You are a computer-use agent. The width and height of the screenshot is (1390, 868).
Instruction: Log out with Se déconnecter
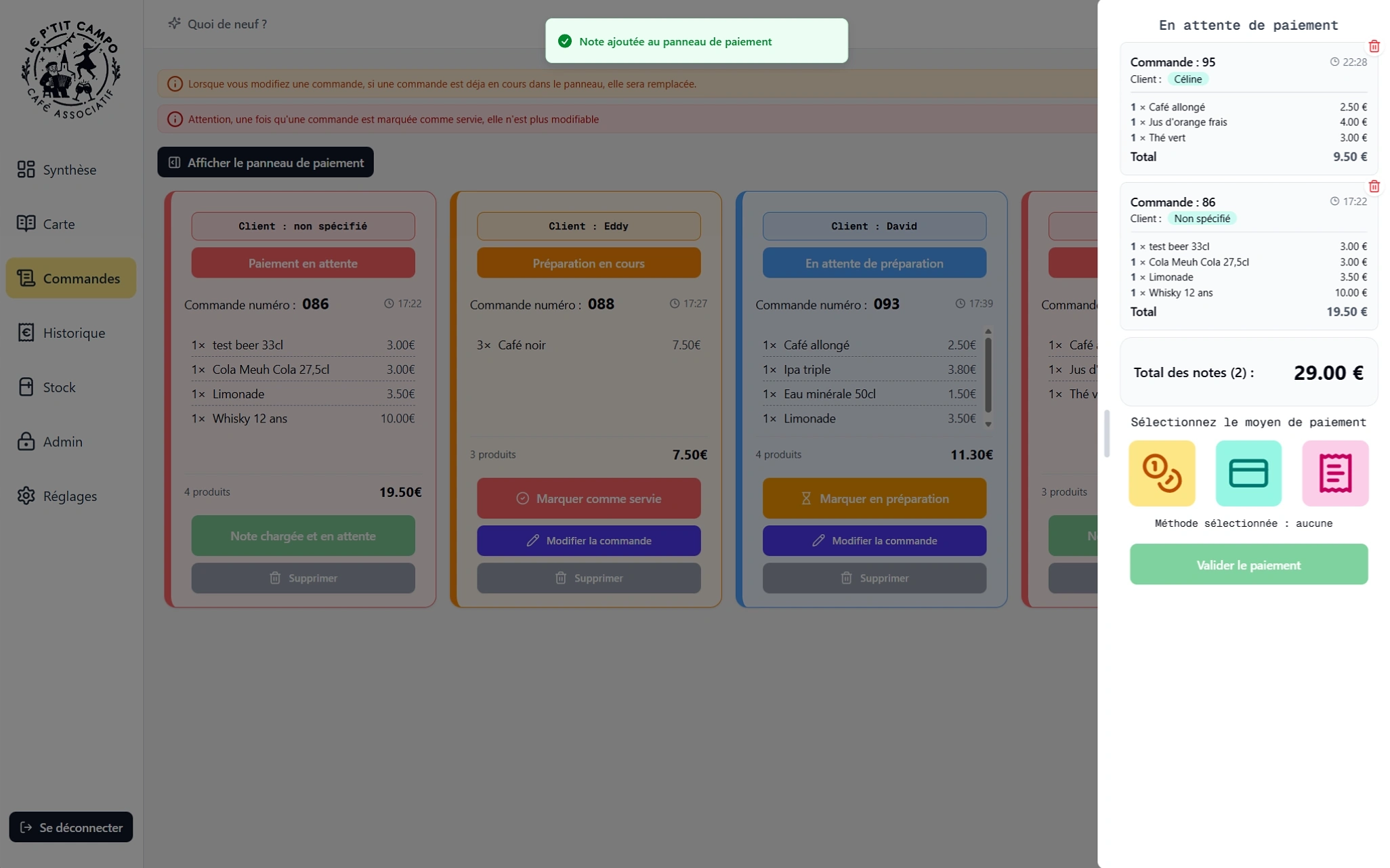71,827
